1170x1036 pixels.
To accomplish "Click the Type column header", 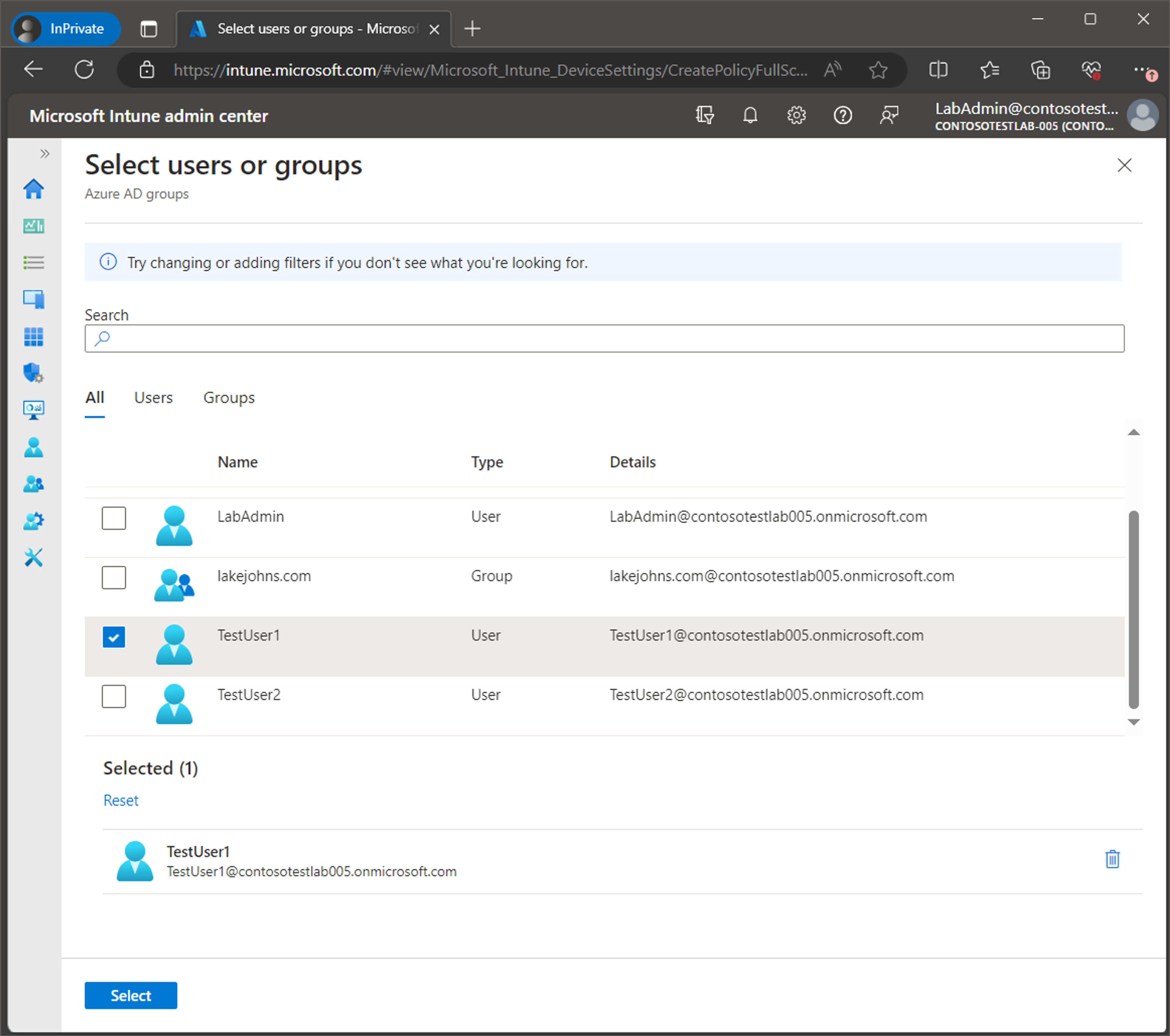I will click(487, 462).
